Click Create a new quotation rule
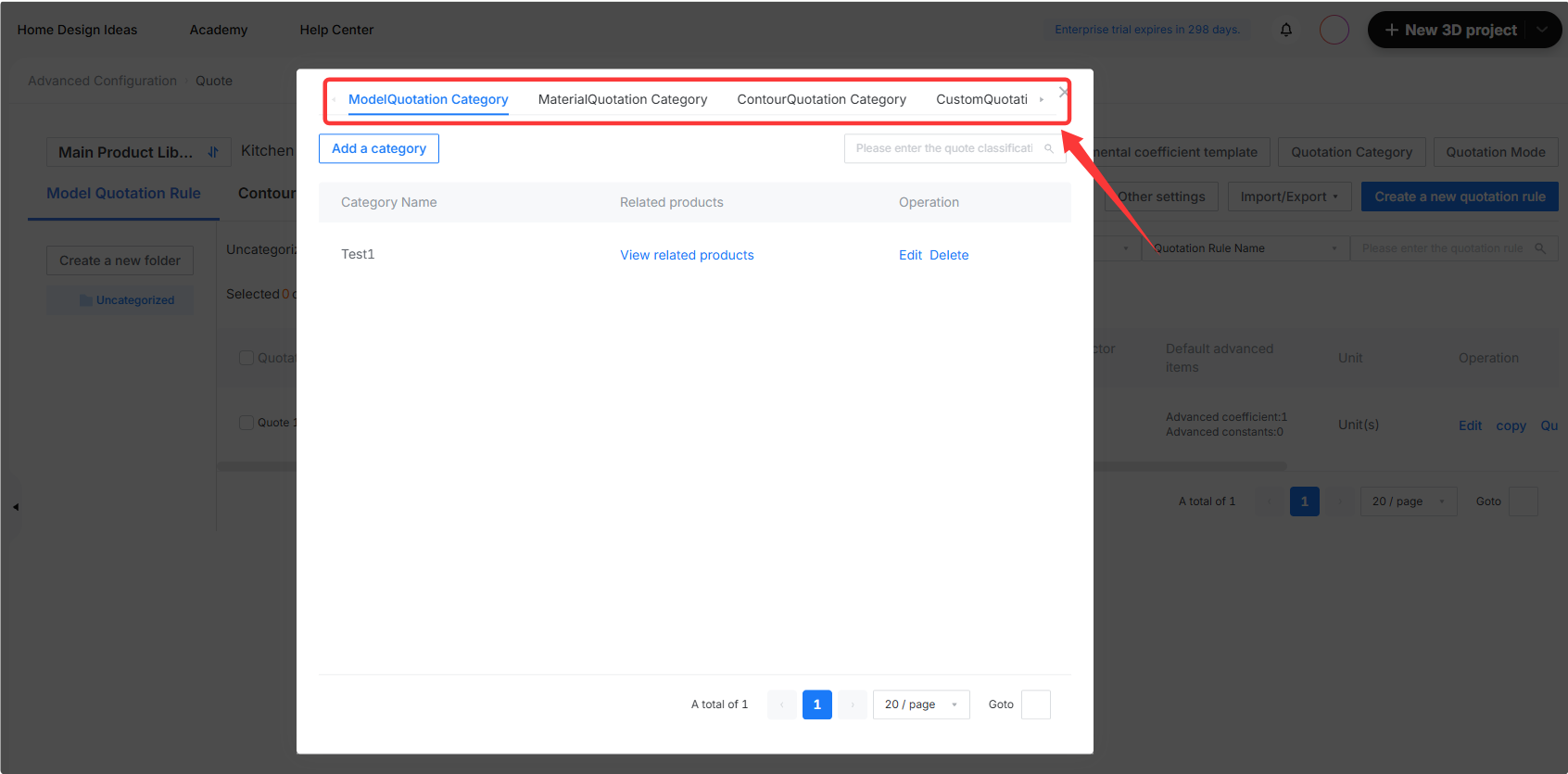This screenshot has height=774, width=1568. 1460,197
